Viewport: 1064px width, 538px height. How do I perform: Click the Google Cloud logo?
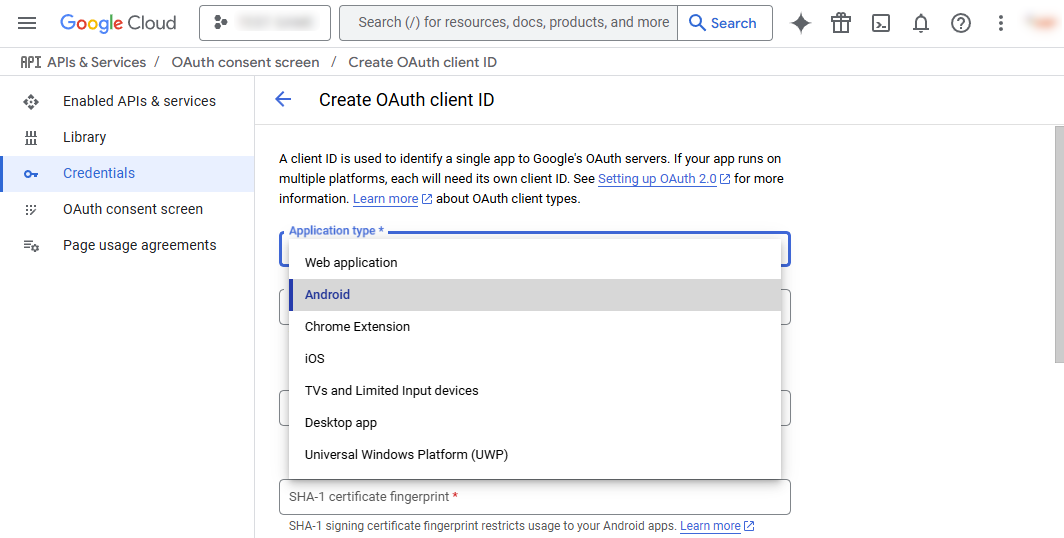pyautogui.click(x=118, y=23)
